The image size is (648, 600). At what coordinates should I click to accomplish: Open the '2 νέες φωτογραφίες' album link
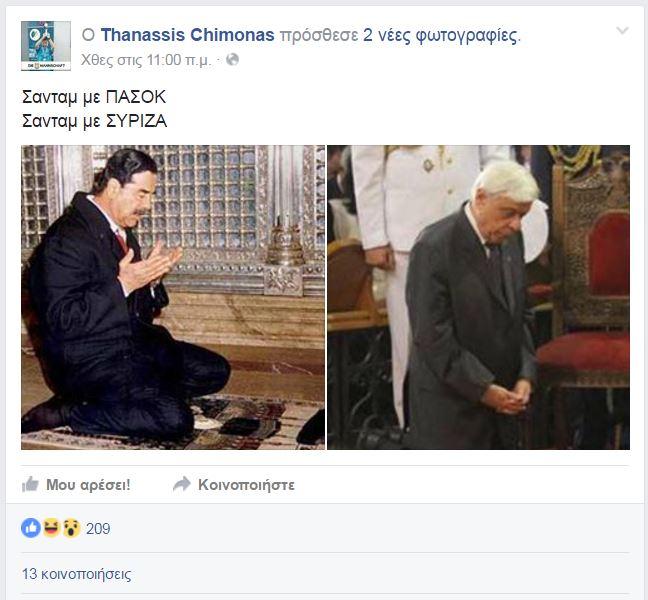pos(440,36)
